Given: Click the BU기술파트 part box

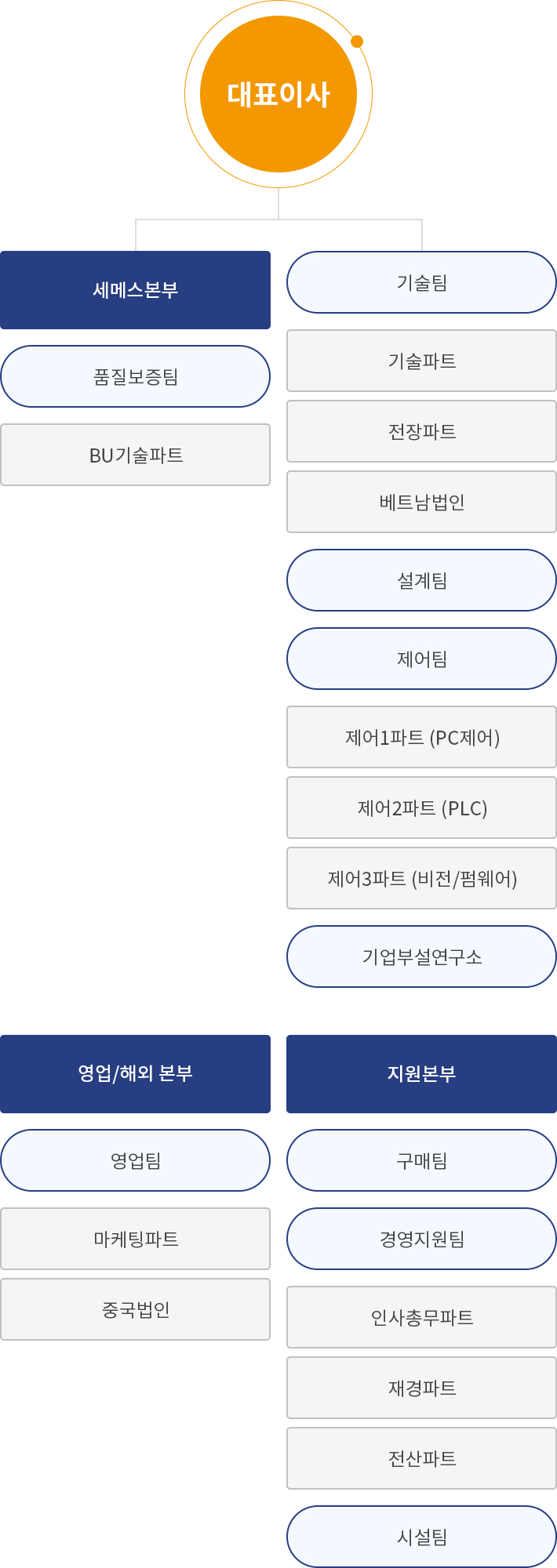Looking at the screenshot, I should [x=135, y=455].
